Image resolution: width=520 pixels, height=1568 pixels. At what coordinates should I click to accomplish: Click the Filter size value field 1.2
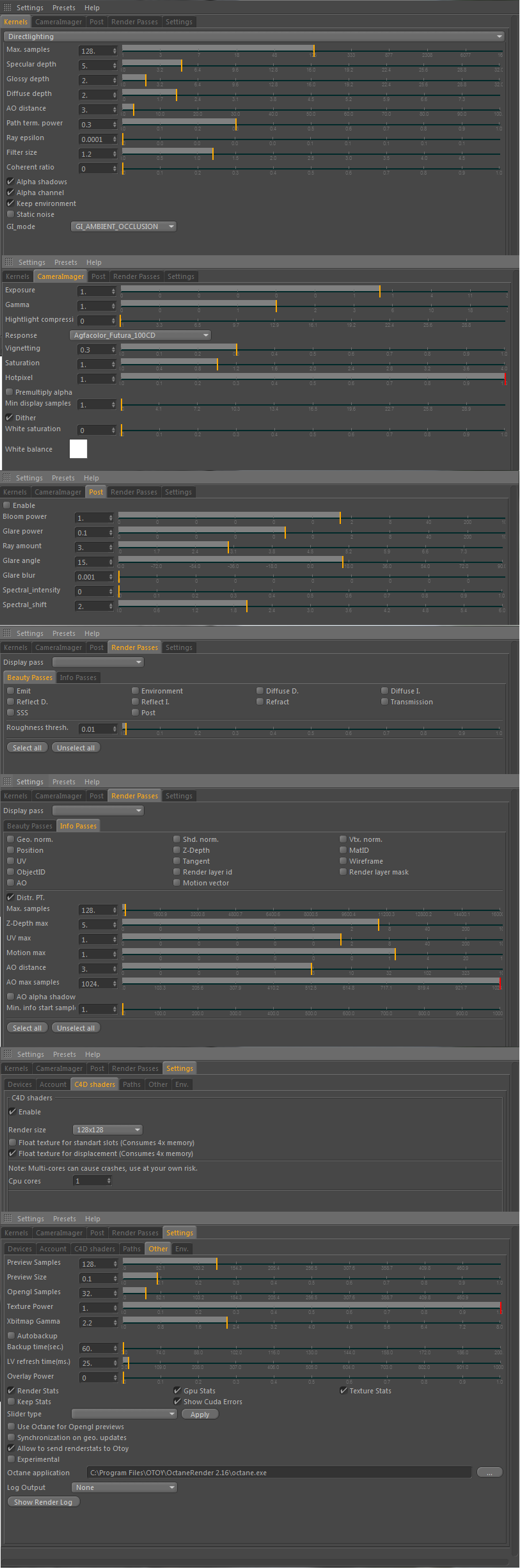[x=95, y=154]
